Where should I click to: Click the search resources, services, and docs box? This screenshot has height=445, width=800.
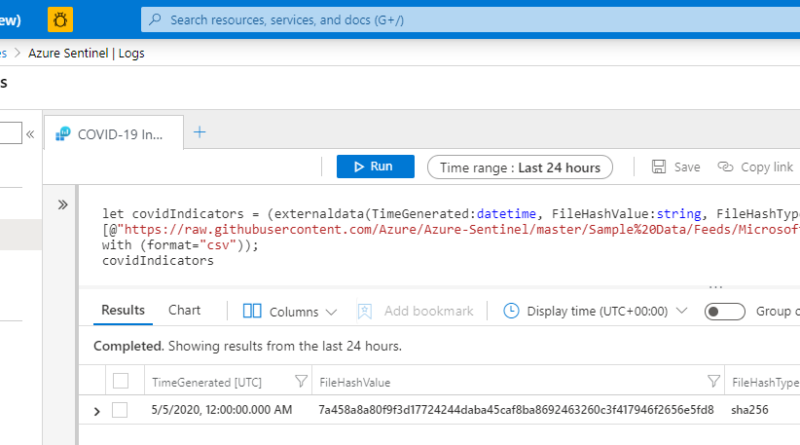click(470, 20)
